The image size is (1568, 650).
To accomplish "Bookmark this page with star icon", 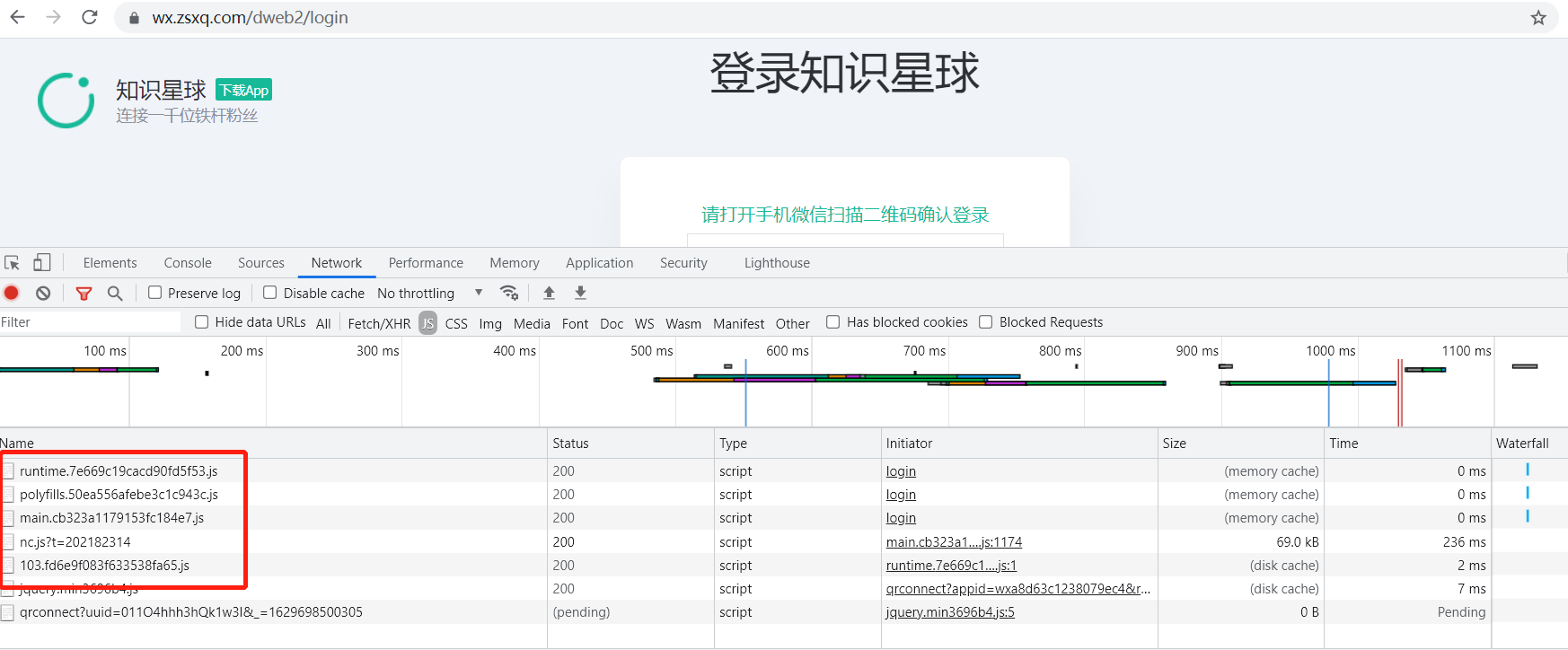I will (1538, 17).
